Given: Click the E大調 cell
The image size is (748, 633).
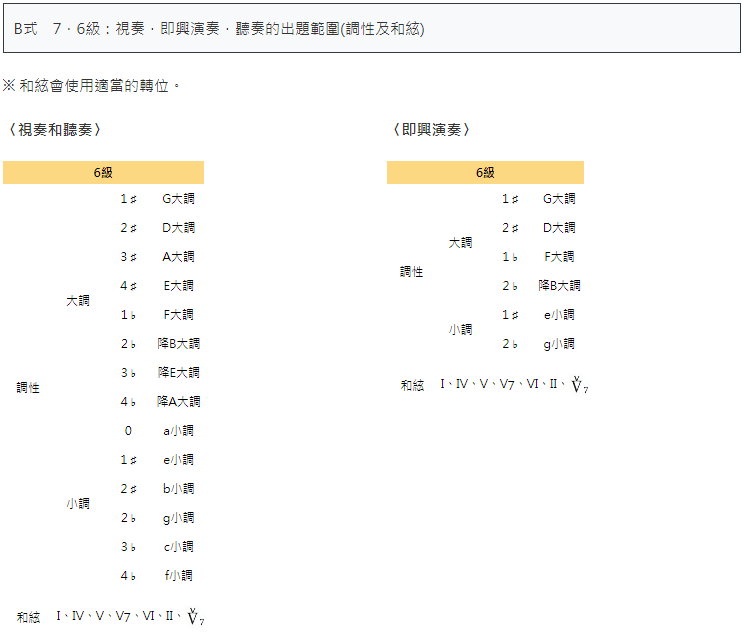Looking at the screenshot, I should (178, 286).
